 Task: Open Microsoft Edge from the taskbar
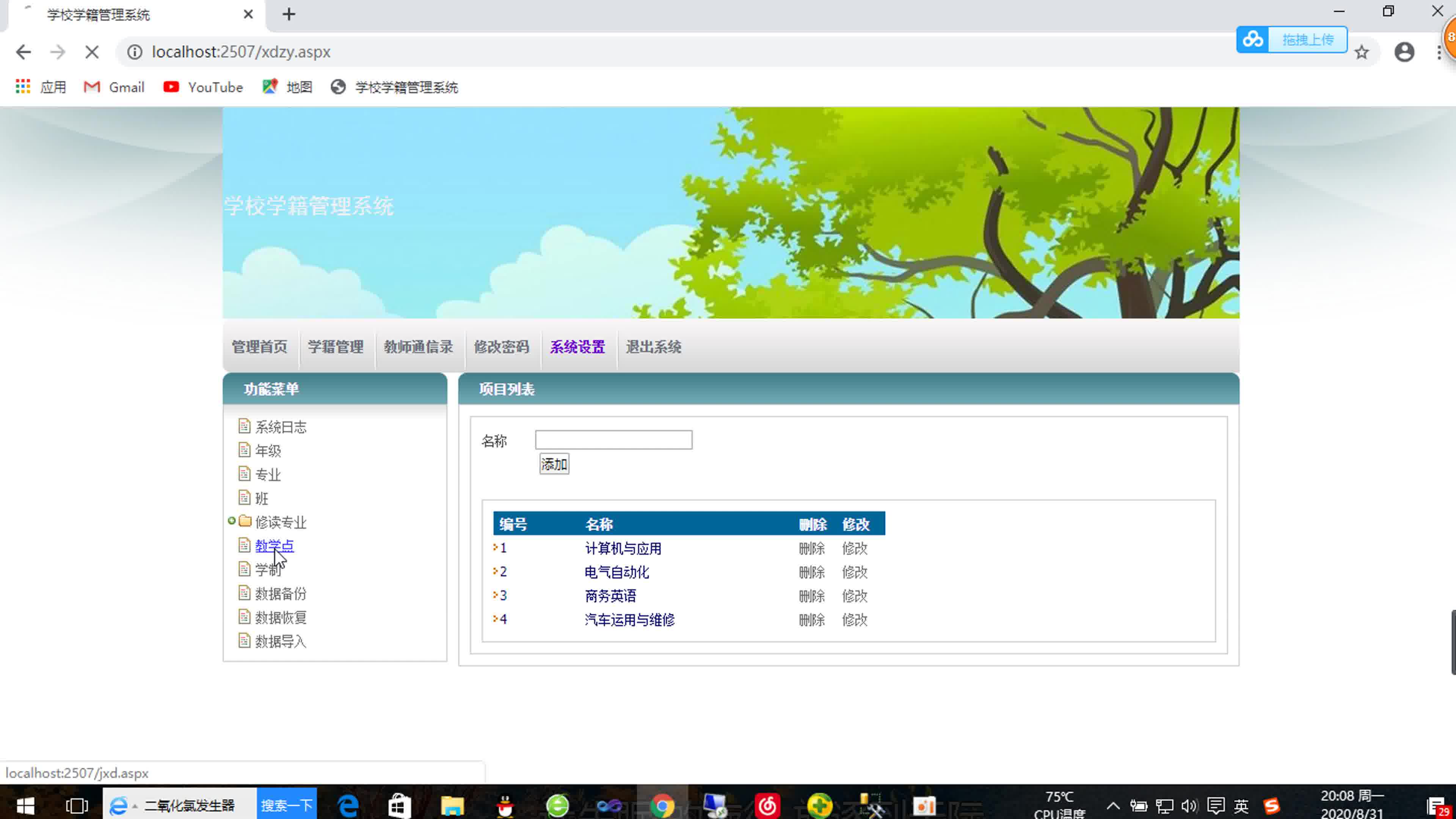point(347,805)
